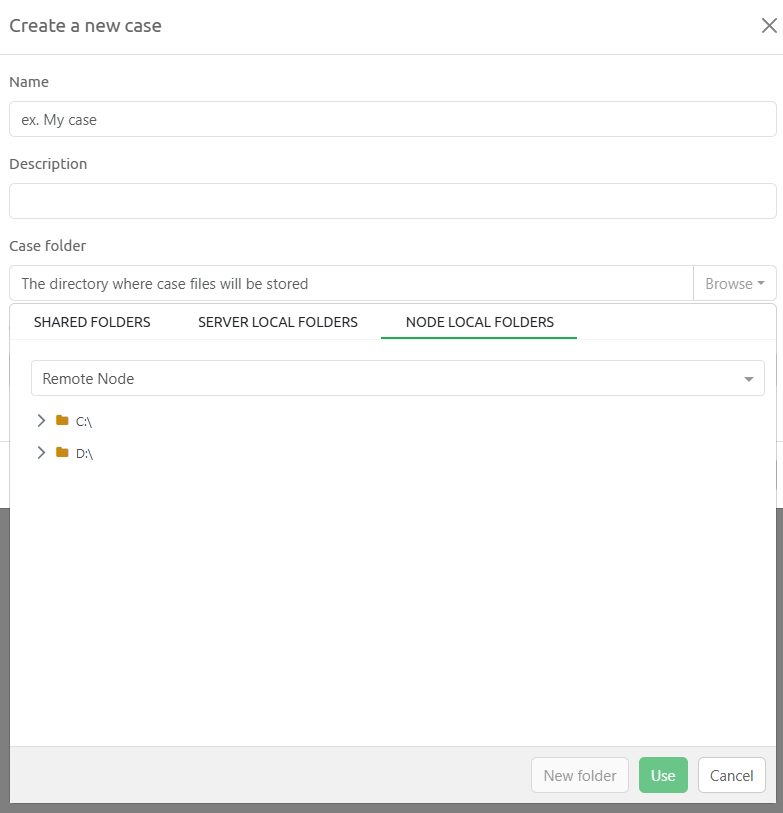The image size is (783, 813).
Task: Switch to the SHARED FOLDERS tab
Action: [92, 322]
